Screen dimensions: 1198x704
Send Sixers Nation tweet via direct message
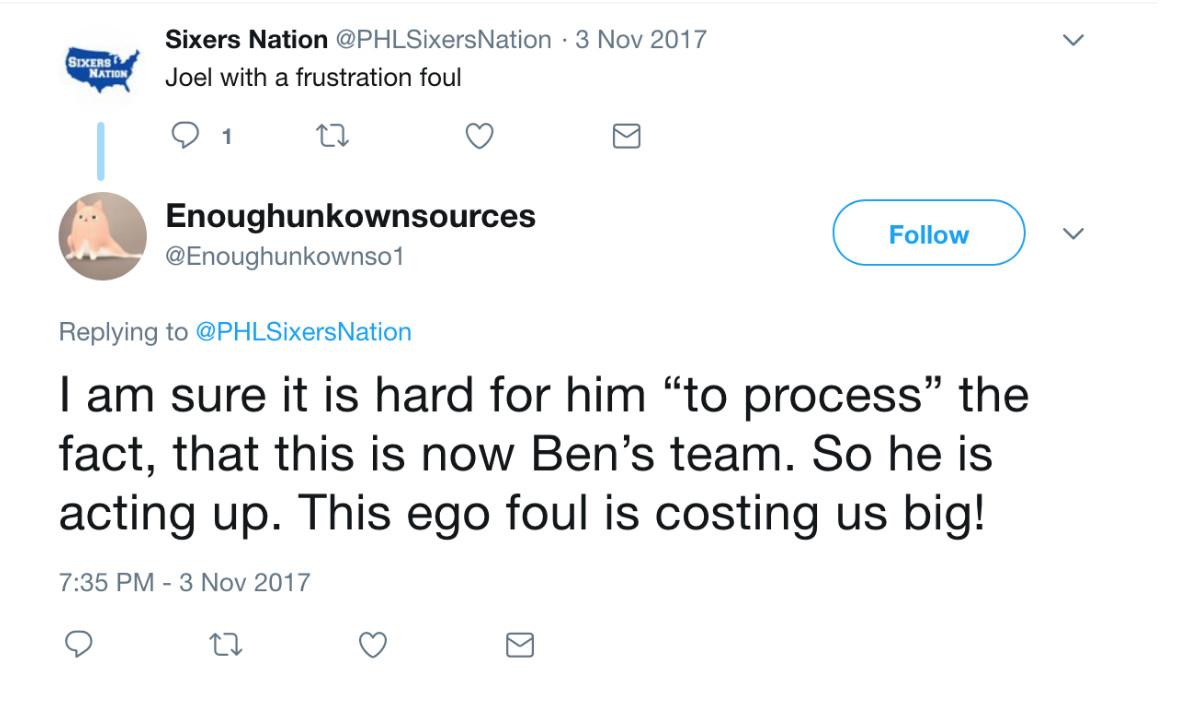pos(625,136)
